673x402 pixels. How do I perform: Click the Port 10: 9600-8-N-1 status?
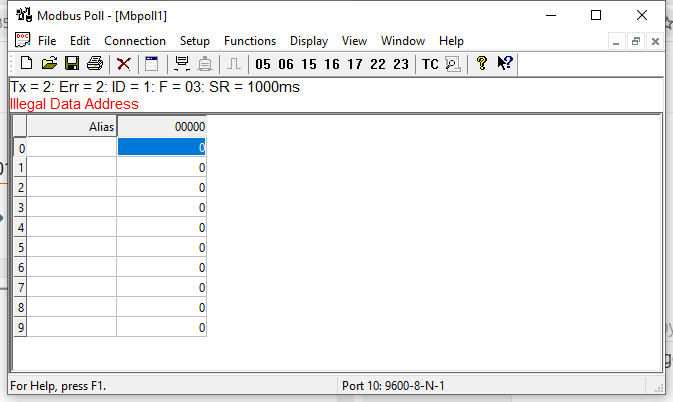coord(393,386)
